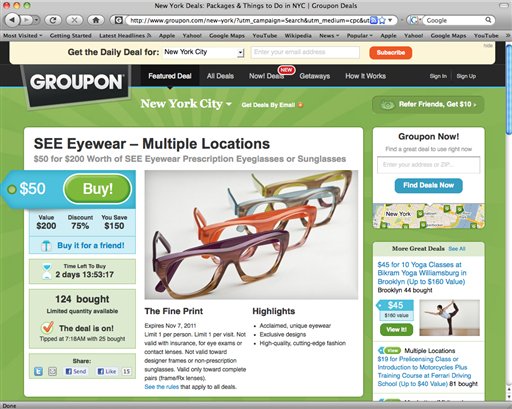Viewport: 512px width, 409px height.
Task: Click the email address input field
Action: pyautogui.click(x=305, y=52)
